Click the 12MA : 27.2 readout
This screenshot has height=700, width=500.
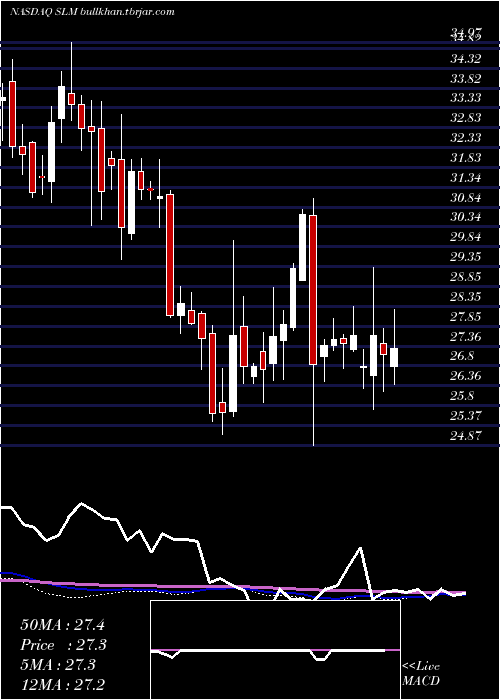coord(62,684)
